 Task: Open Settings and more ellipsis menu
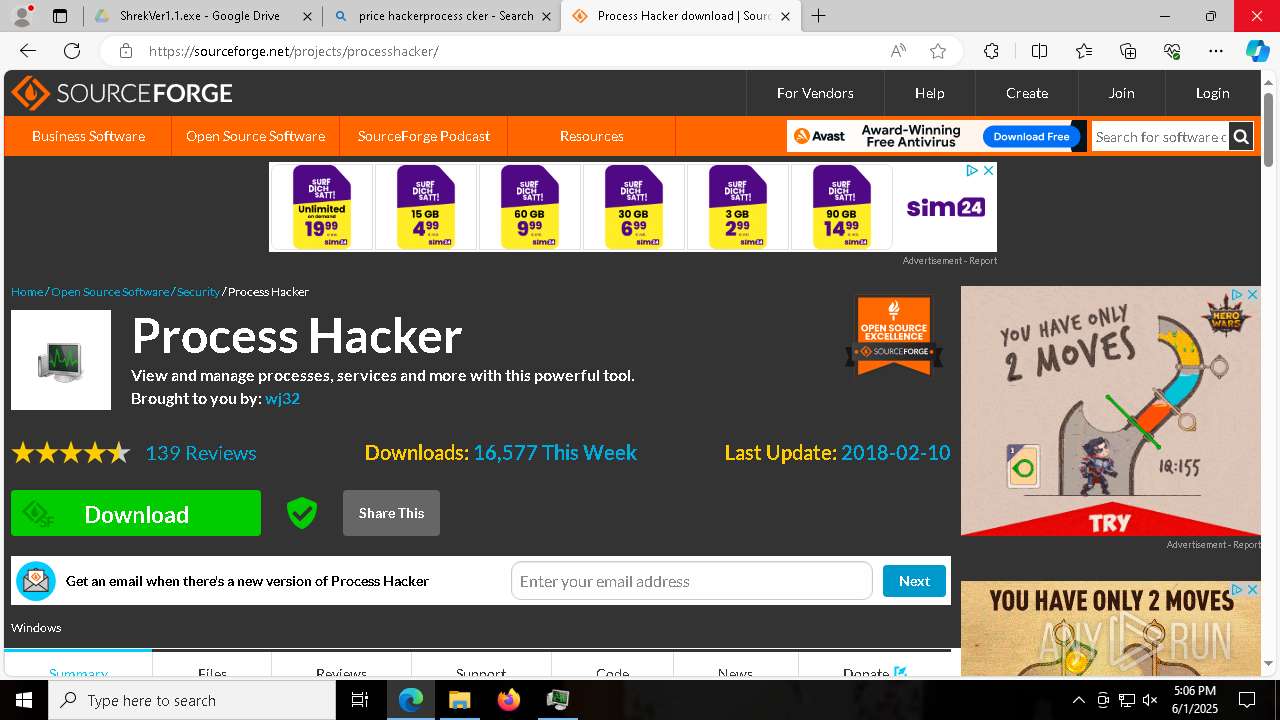(1216, 51)
